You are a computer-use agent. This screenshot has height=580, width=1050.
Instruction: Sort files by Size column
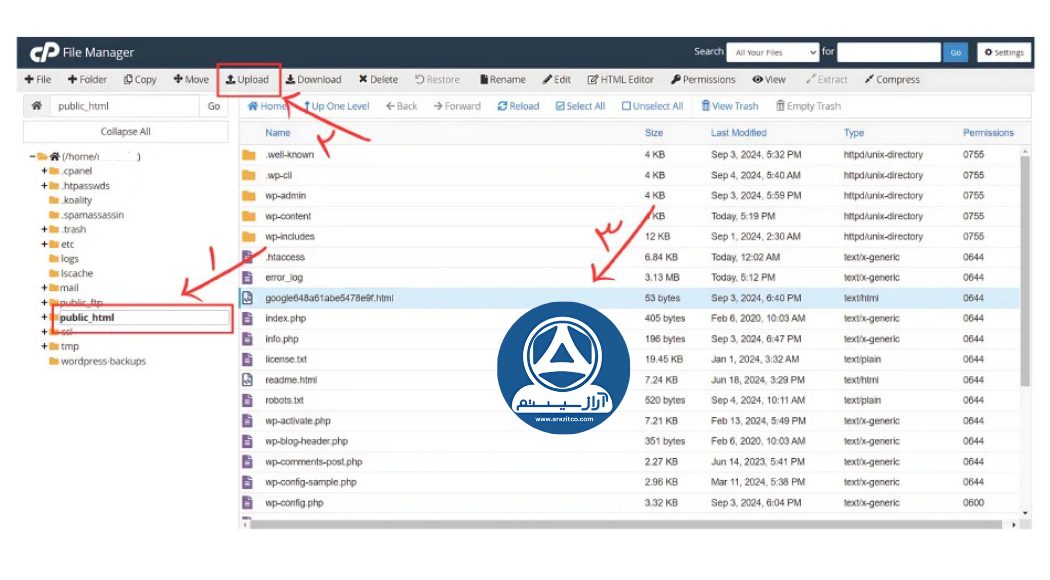click(x=654, y=133)
